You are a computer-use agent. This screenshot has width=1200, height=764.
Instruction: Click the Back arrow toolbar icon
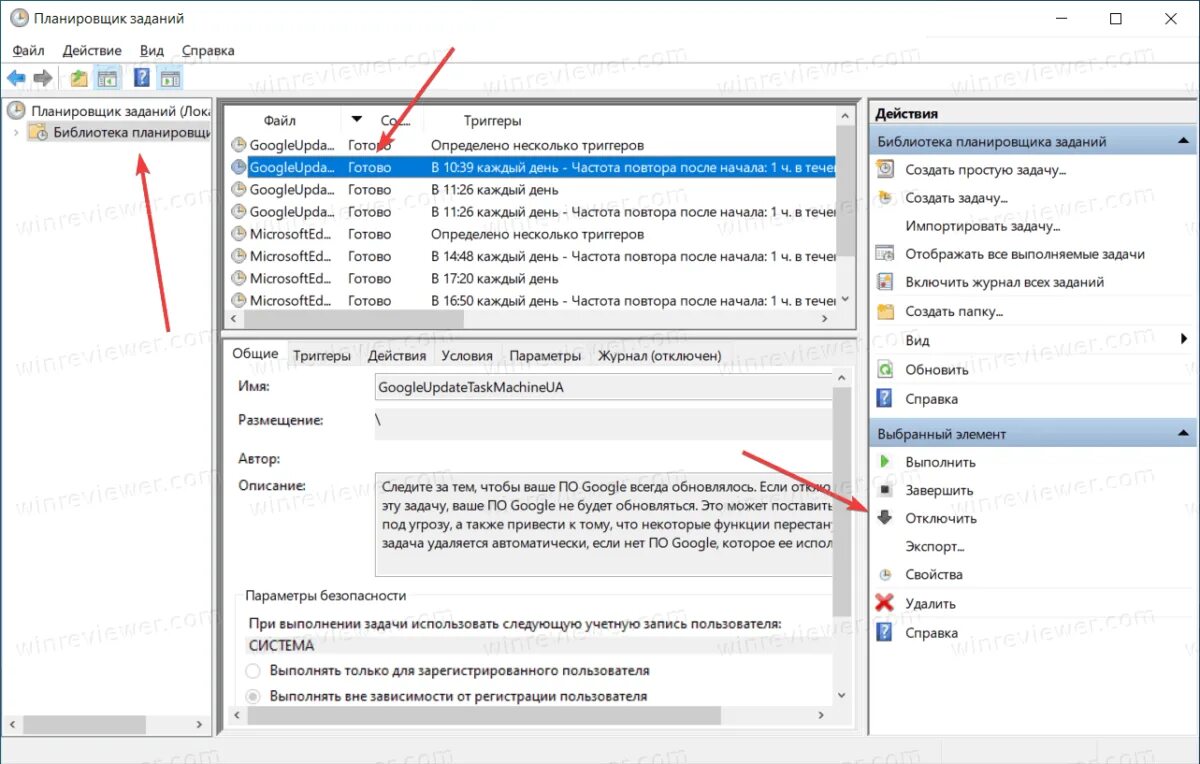[16, 78]
